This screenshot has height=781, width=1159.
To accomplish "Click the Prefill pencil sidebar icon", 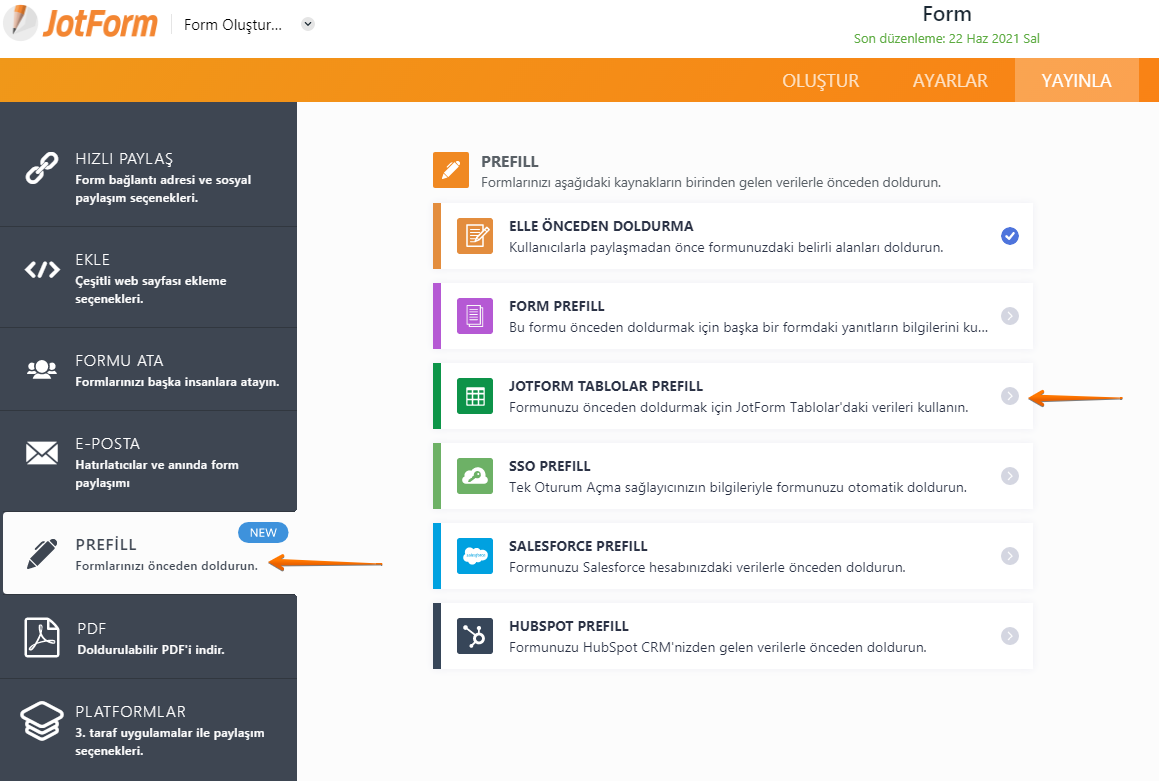I will coord(42,553).
